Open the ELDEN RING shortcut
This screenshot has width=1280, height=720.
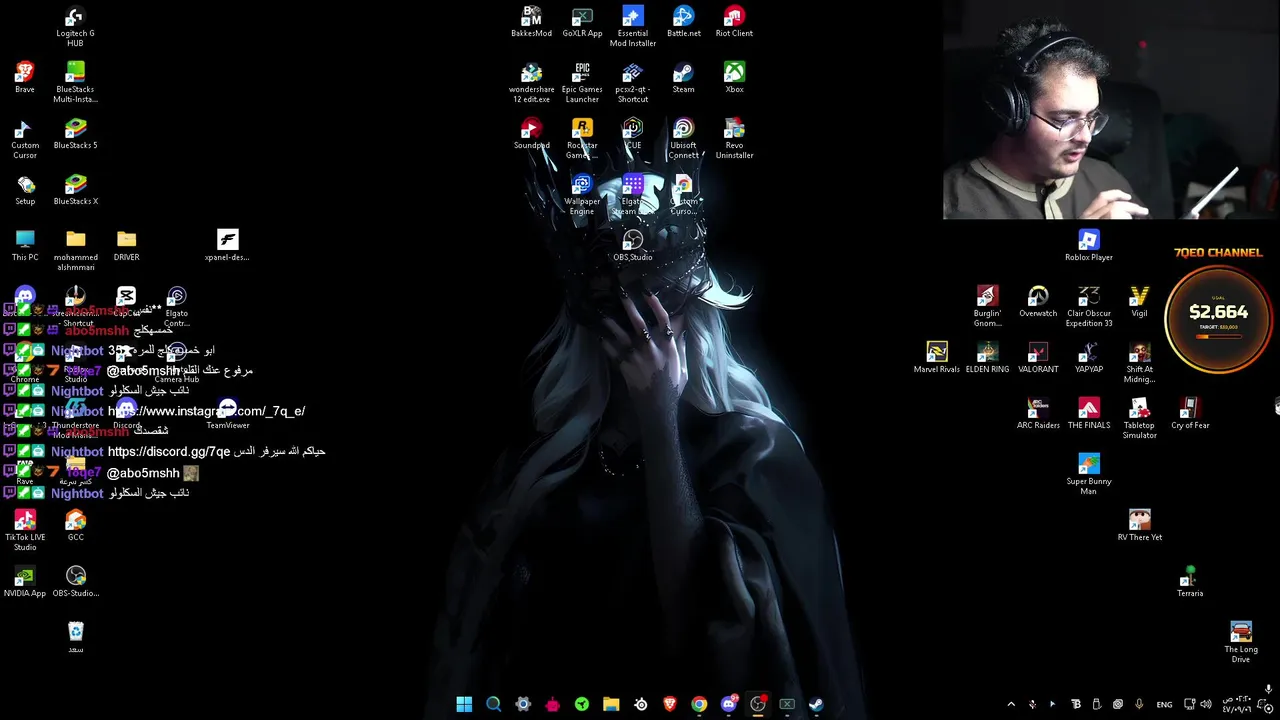(x=987, y=358)
